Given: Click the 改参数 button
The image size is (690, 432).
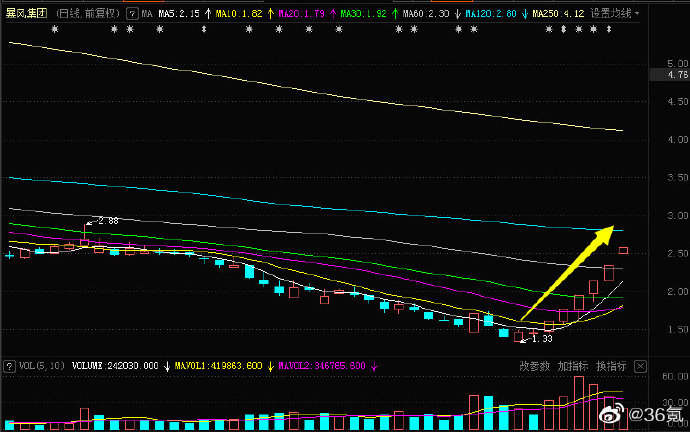Looking at the screenshot, I should pos(534,366).
